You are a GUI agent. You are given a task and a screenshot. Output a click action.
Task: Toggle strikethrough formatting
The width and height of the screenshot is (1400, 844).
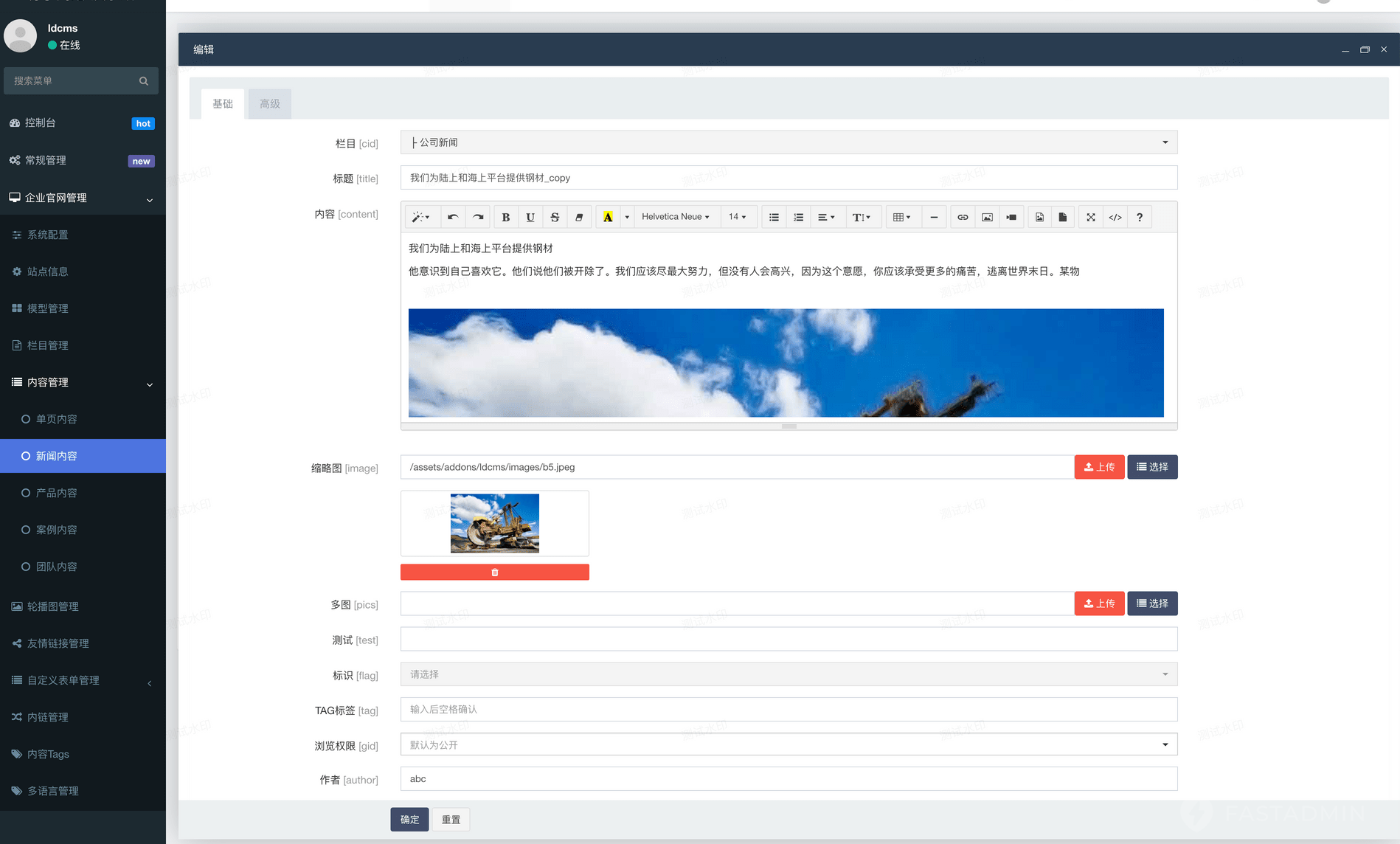tap(555, 217)
